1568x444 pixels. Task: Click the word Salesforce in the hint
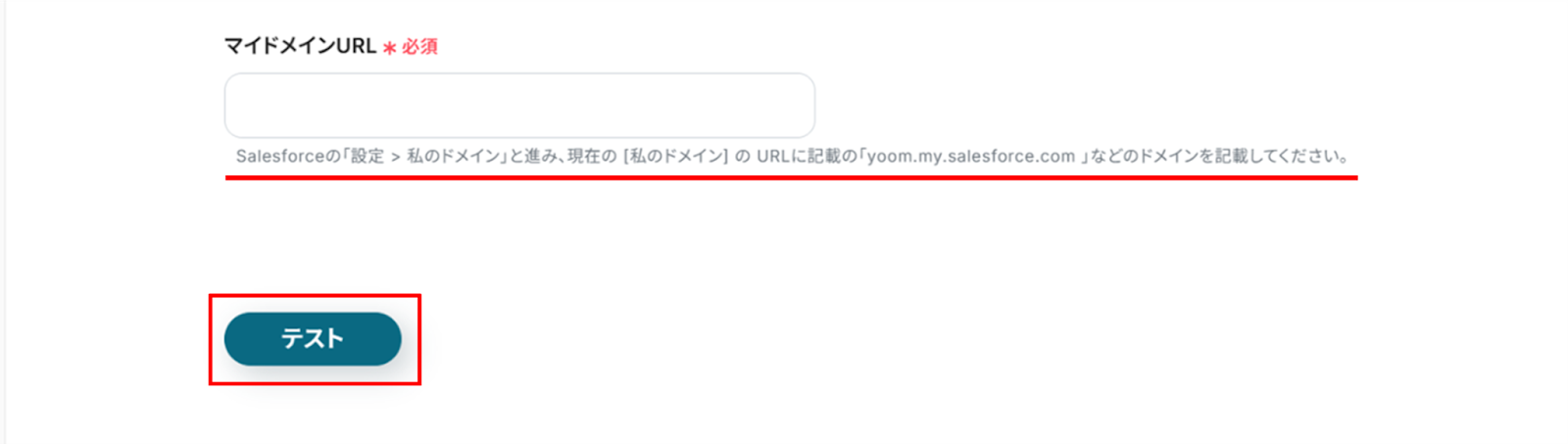click(279, 156)
